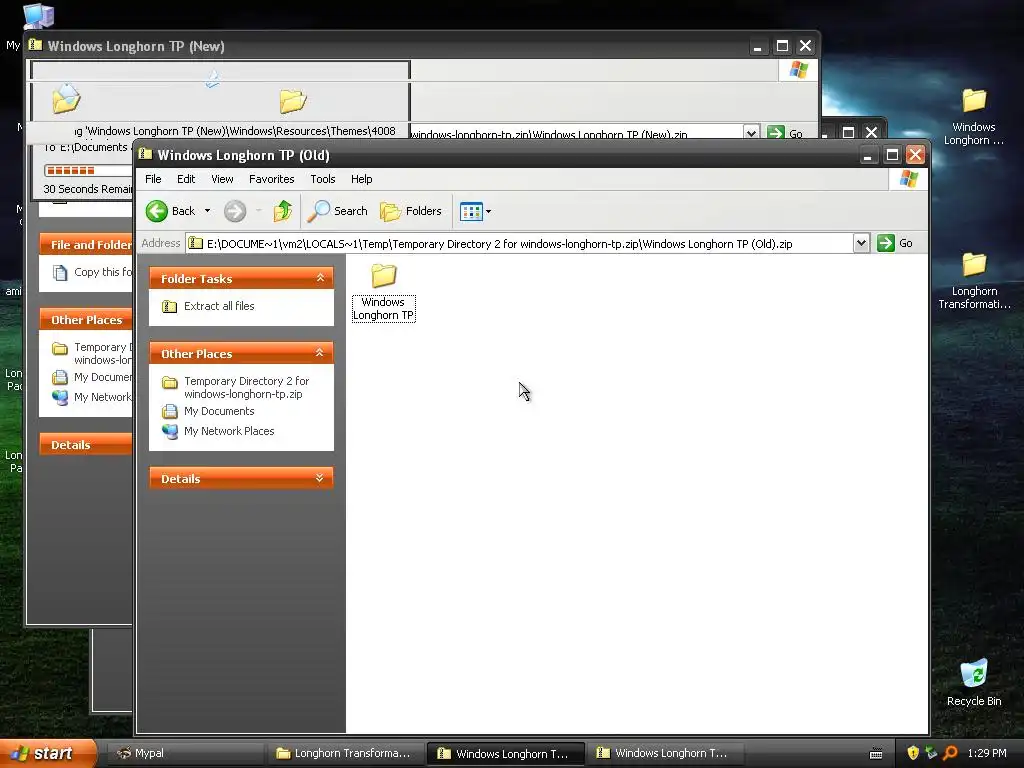
Task: Open My Network Places link
Action: coord(229,431)
